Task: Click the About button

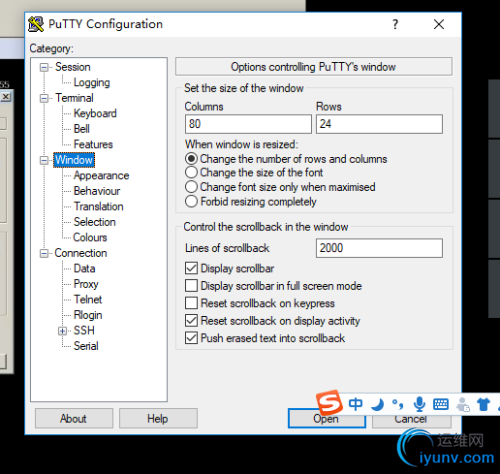Action: click(74, 418)
